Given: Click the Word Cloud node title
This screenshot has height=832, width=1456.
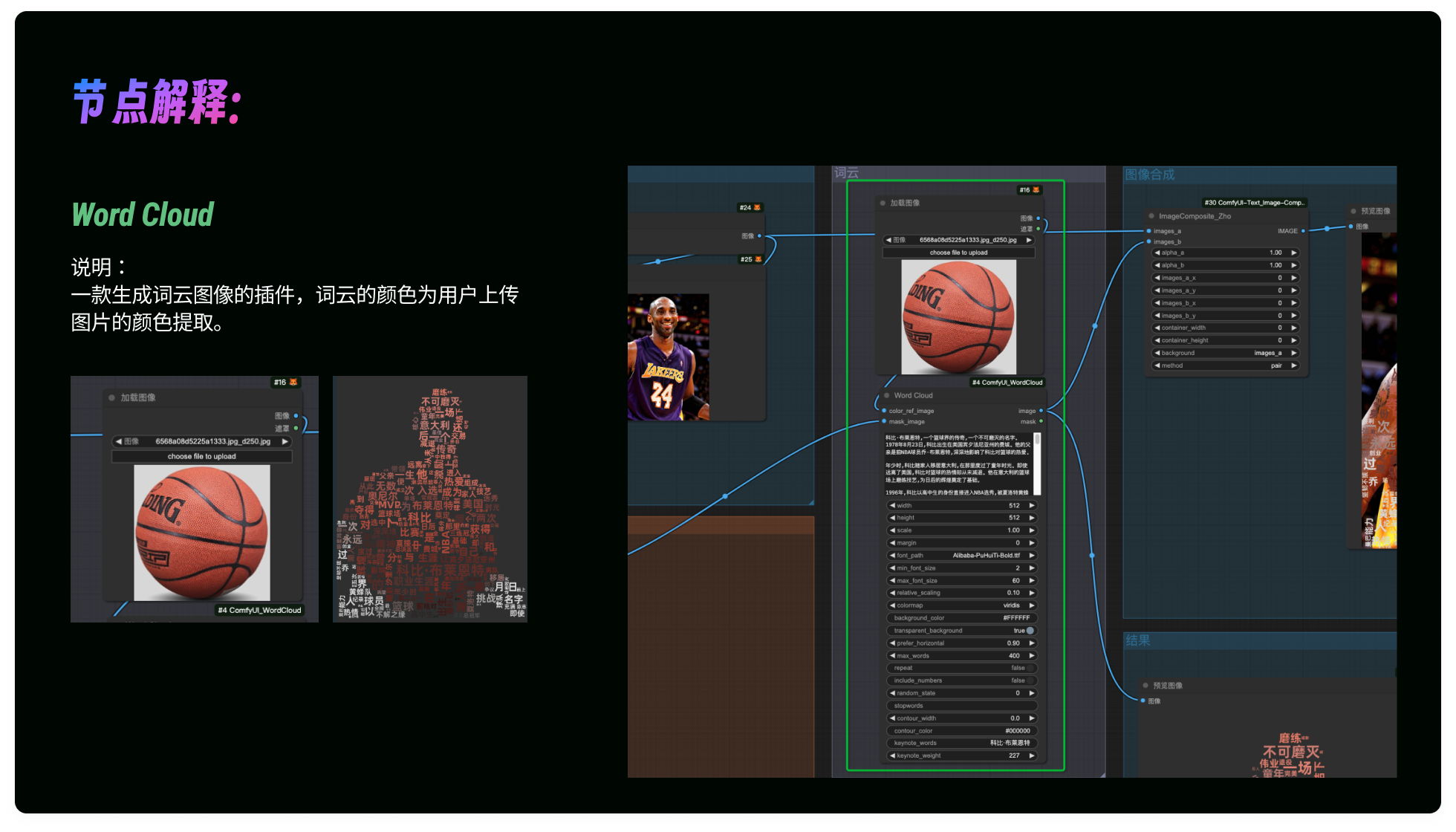Looking at the screenshot, I should coord(914,395).
